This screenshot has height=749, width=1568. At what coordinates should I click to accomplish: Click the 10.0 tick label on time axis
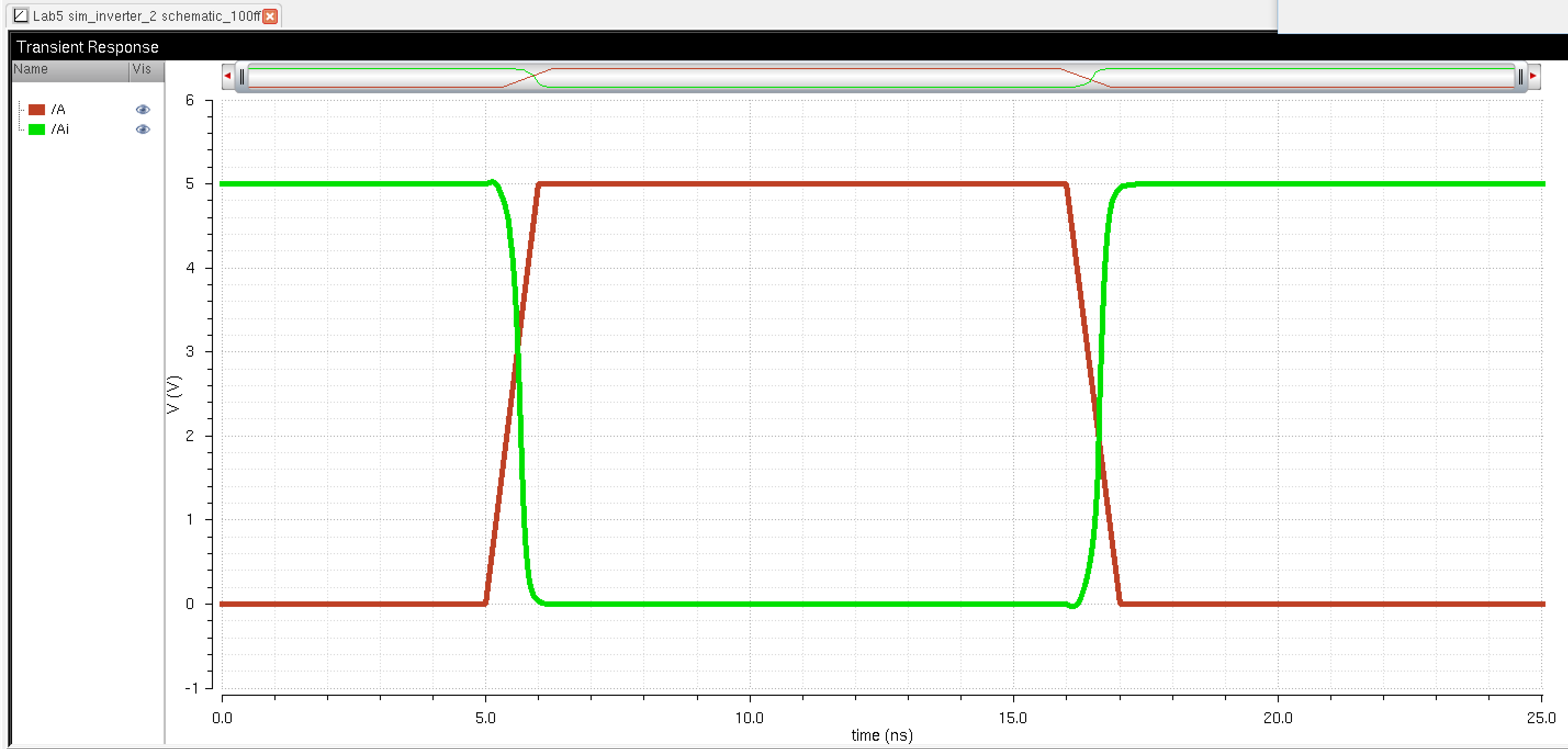coord(749,718)
